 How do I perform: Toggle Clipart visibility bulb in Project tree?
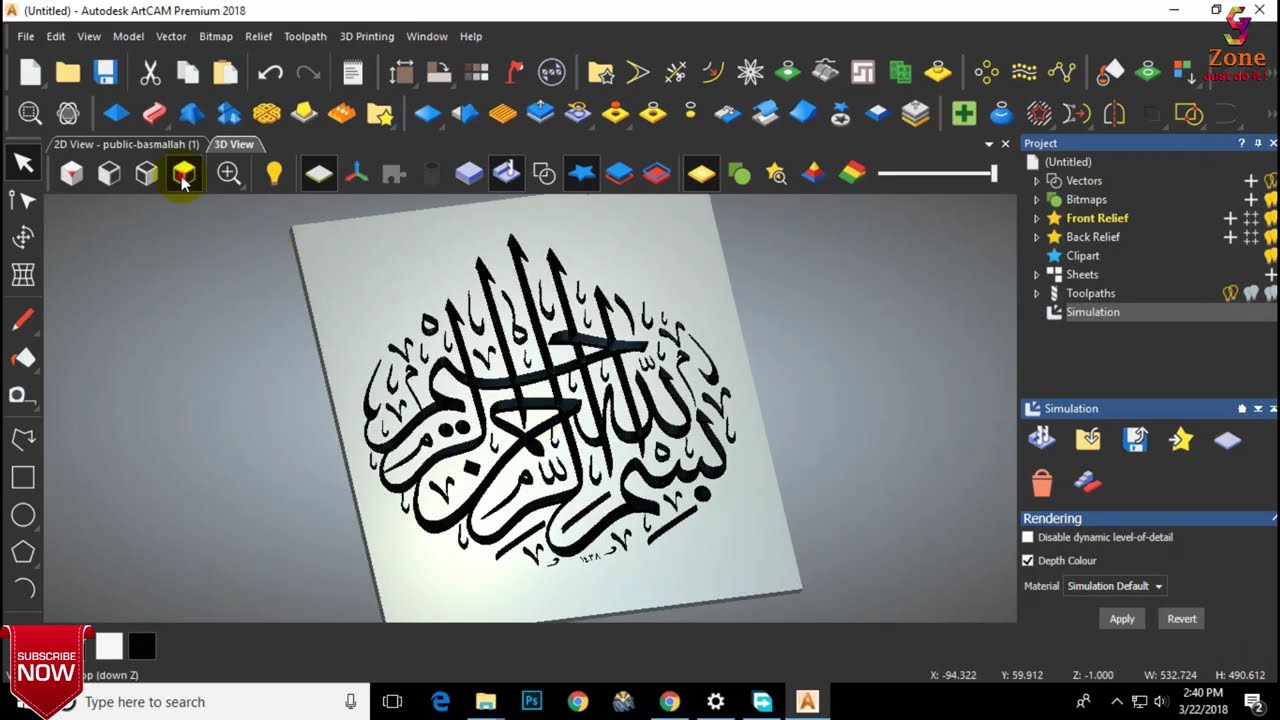pyautogui.click(x=1272, y=256)
